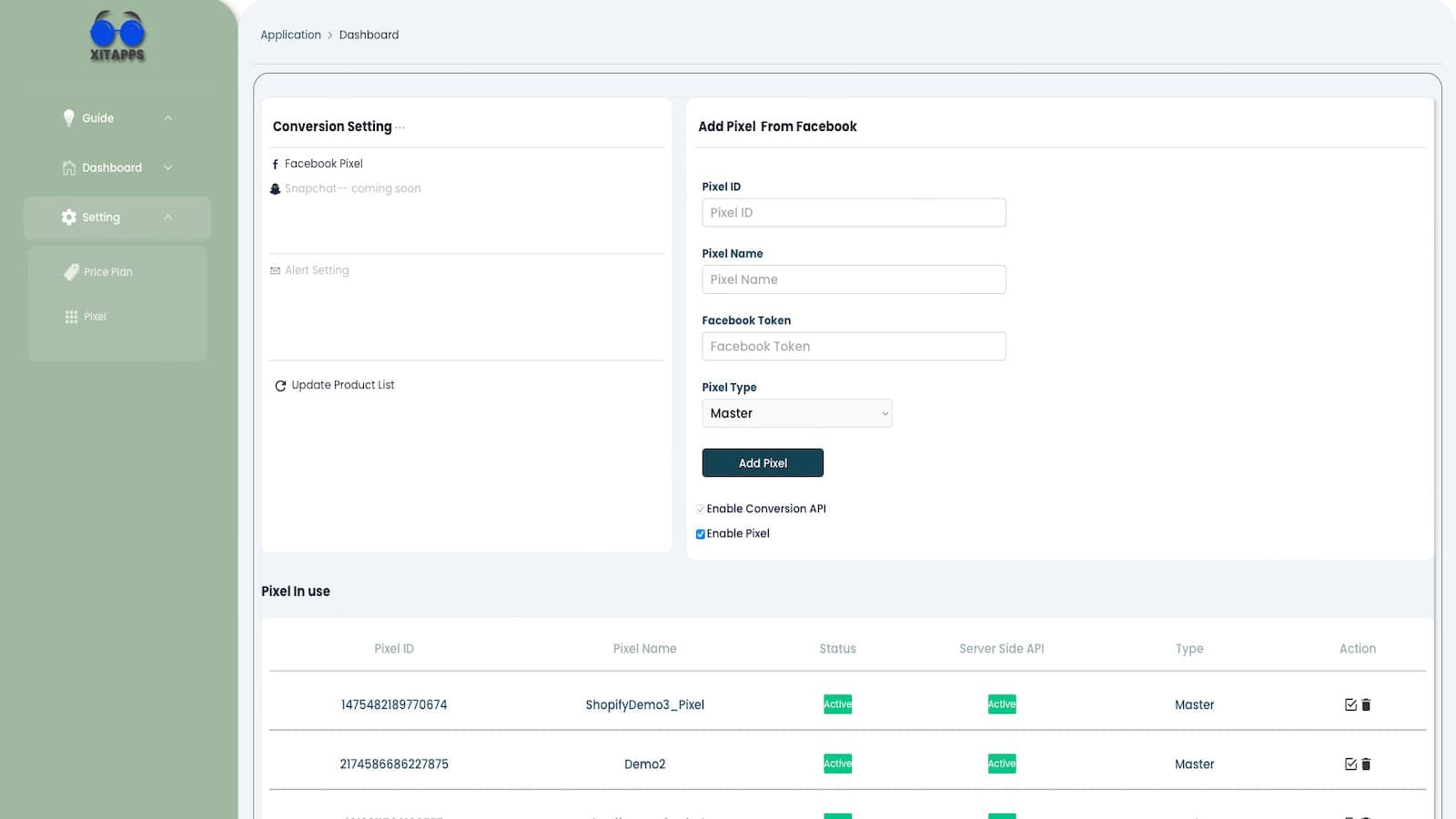The width and height of the screenshot is (1456, 819).
Task: Click the Facebook icon in Conversion Setting
Action: click(275, 165)
